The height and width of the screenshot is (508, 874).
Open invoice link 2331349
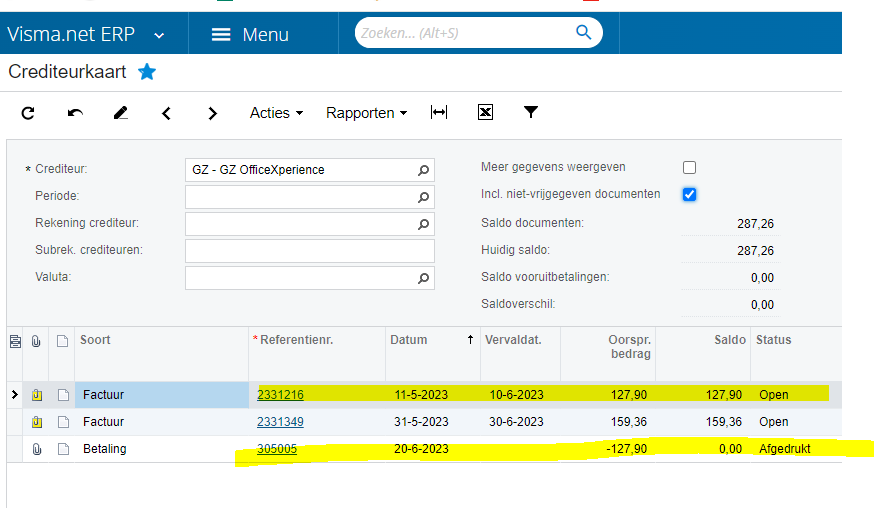(280, 422)
